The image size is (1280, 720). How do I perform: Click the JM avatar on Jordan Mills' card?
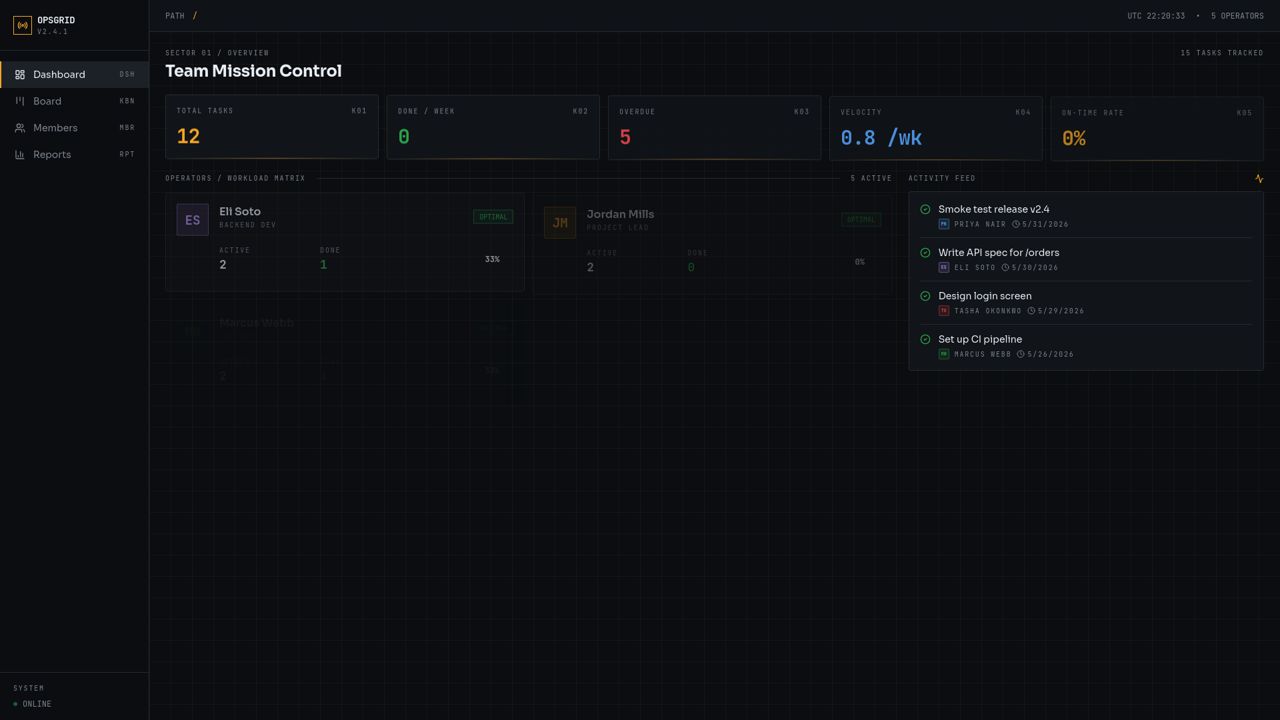(560, 223)
